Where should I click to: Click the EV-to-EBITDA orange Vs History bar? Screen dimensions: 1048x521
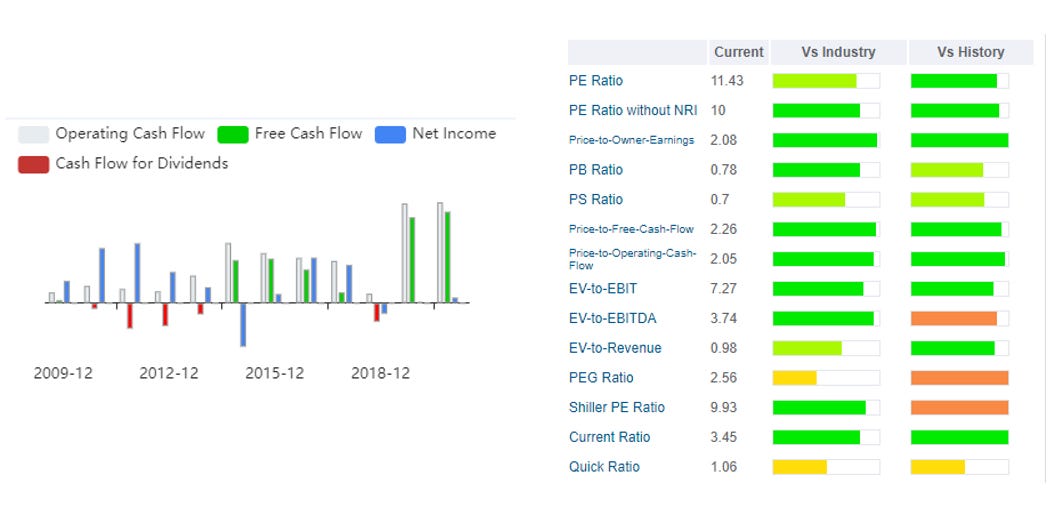[x=954, y=319]
